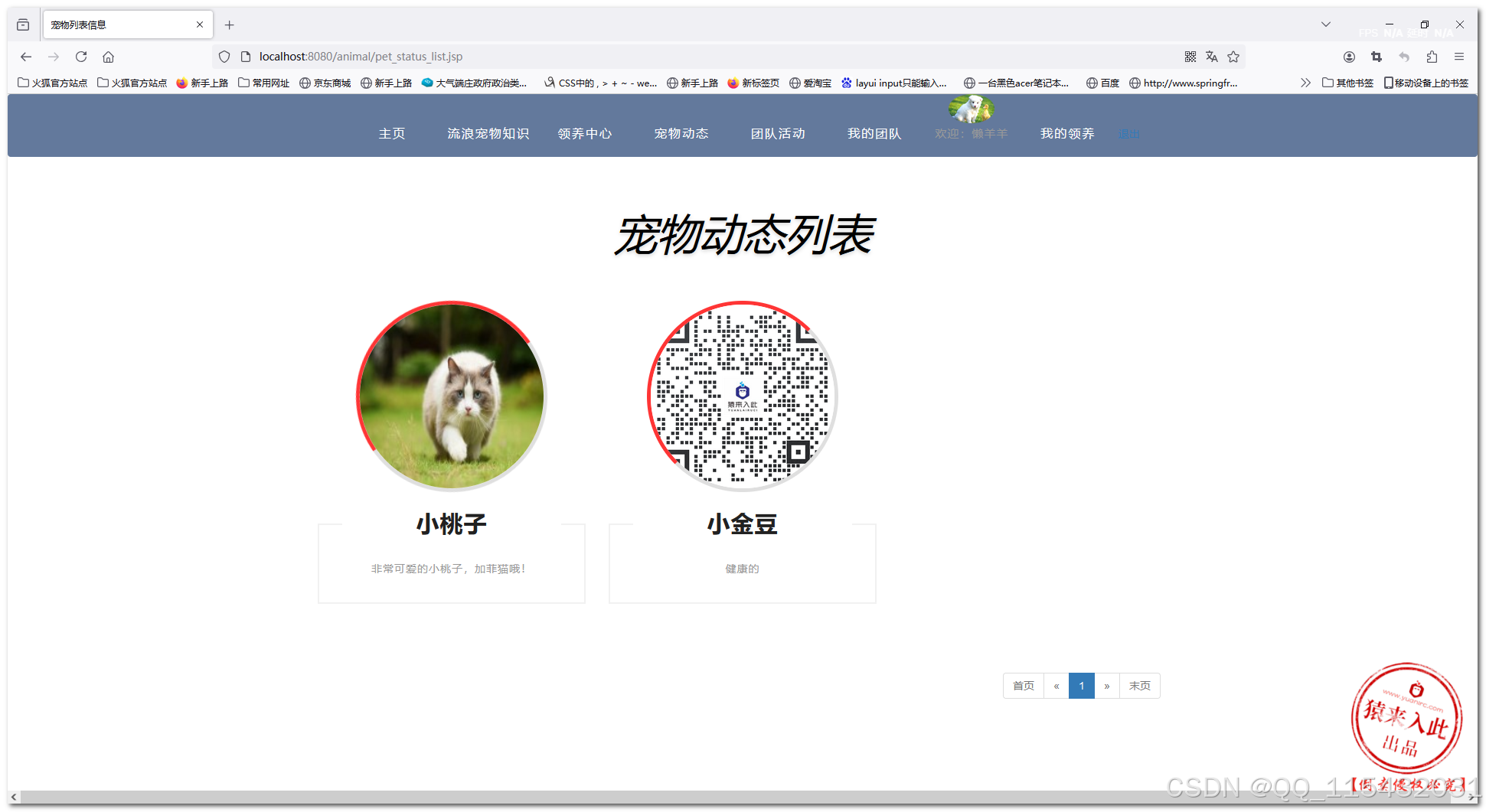Click the puppy user avatar in navbar
The width and height of the screenshot is (1486, 812).
971,109
